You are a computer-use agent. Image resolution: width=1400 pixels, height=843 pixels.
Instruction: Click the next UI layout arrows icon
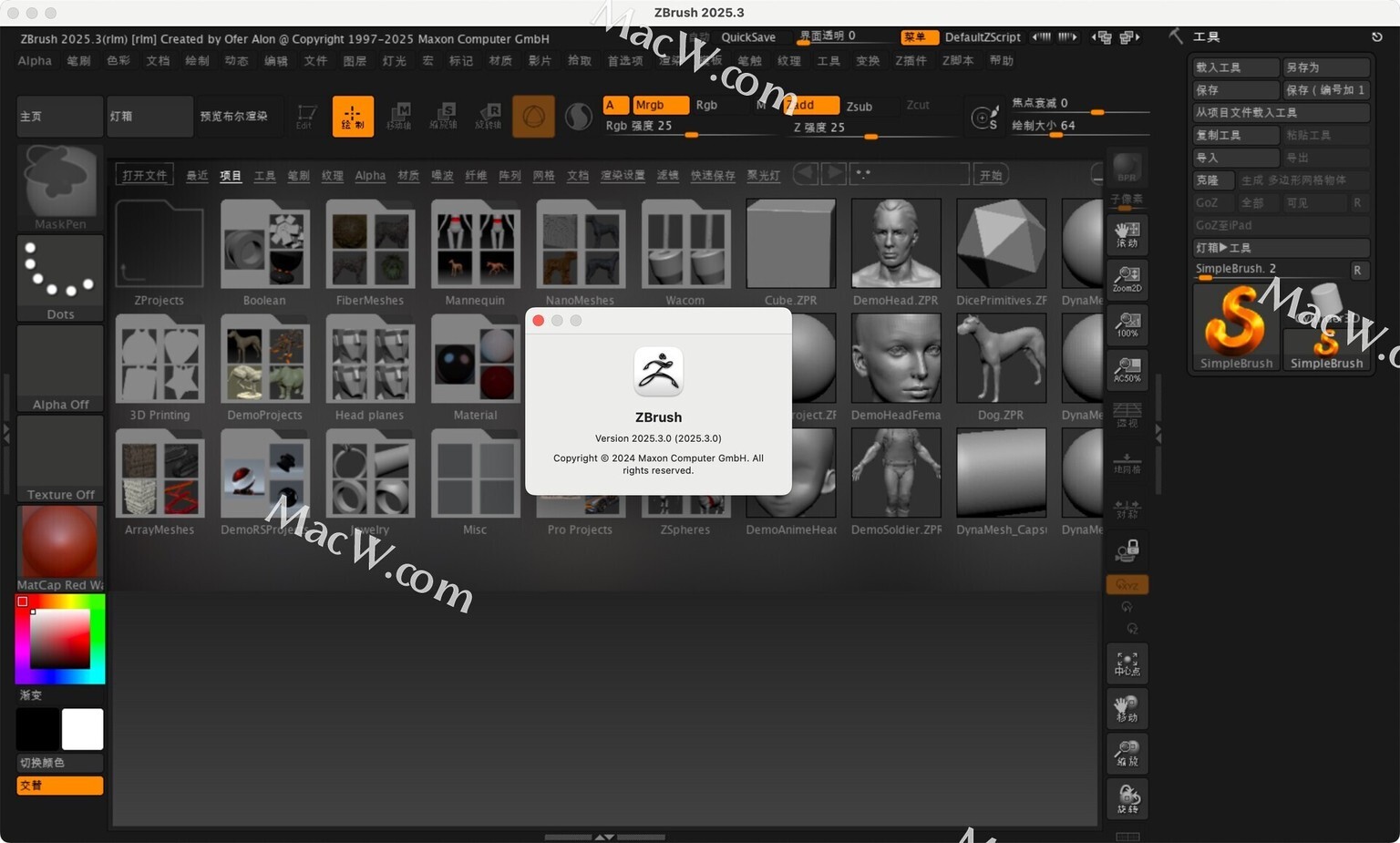[x=1129, y=37]
